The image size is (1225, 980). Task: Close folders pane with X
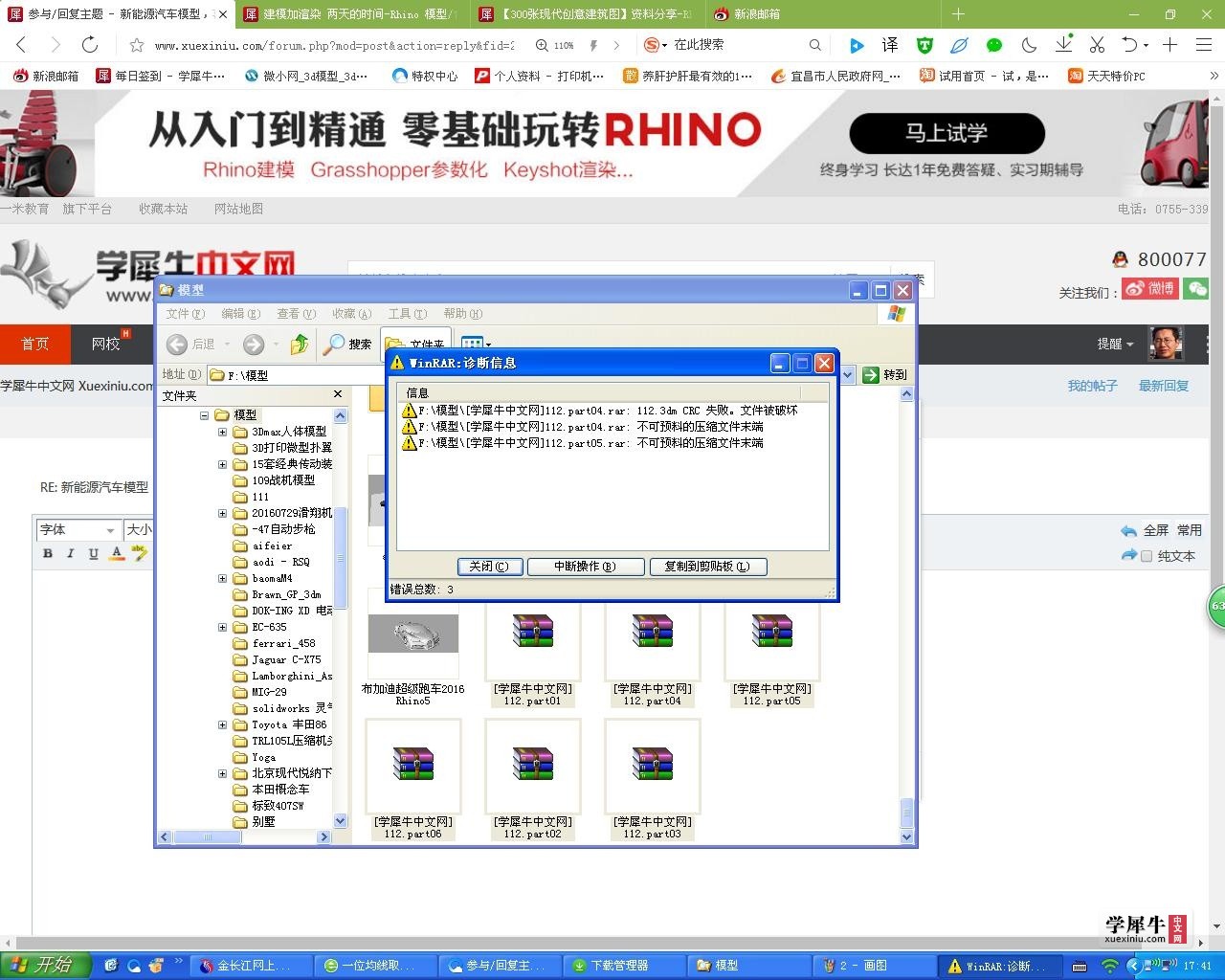pos(338,394)
